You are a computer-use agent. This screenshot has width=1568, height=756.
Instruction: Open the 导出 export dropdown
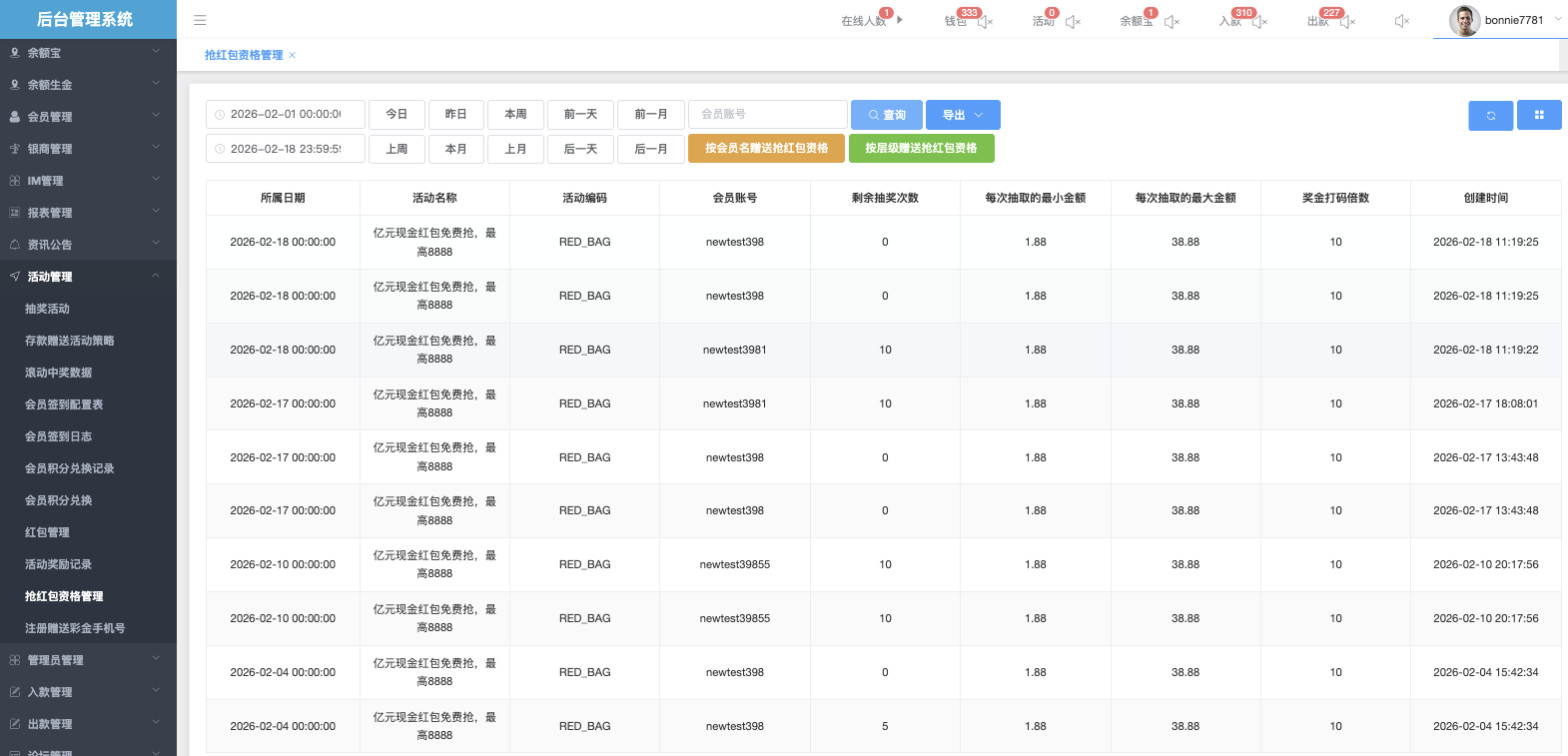tap(963, 115)
